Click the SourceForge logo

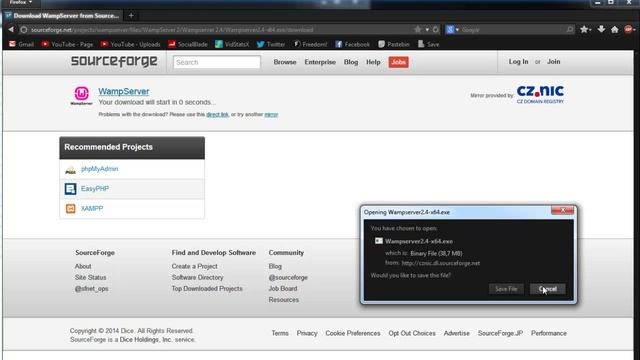pos(114,61)
